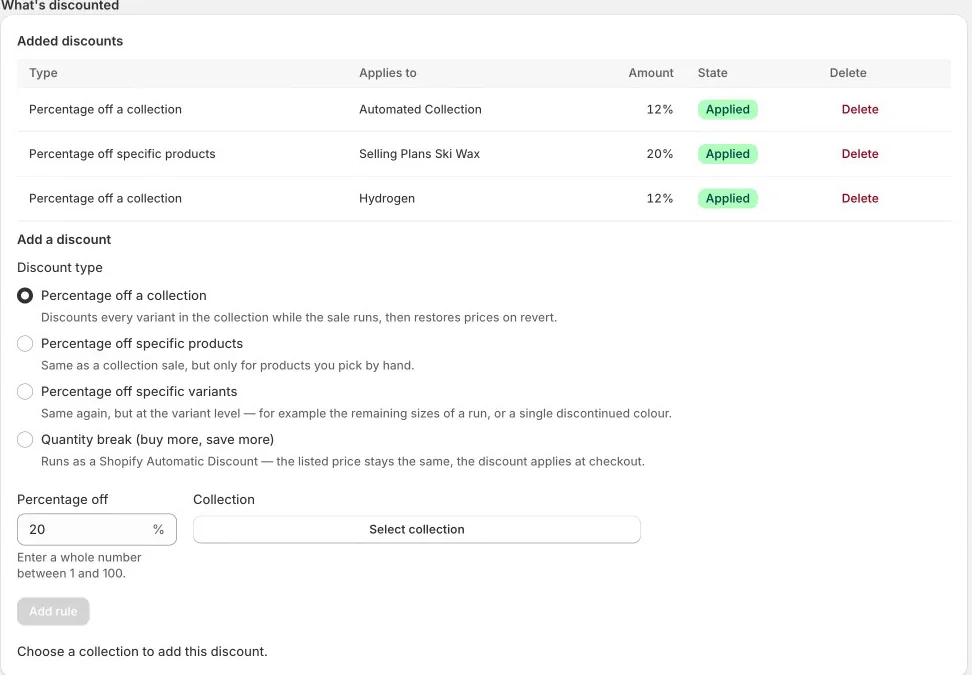Click 'Same as a collection sale' description

click(228, 365)
